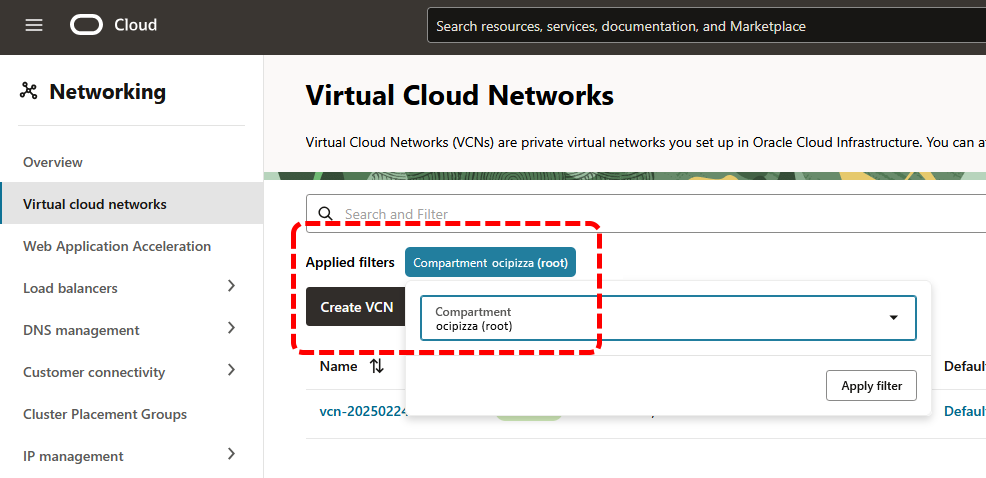
Task: Expand the IP management submenu
Action: (x=231, y=455)
